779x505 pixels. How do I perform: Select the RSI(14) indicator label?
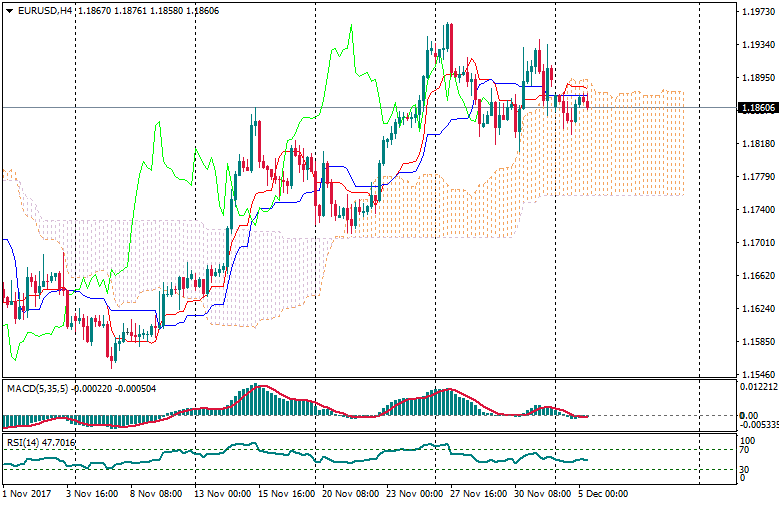click(23, 441)
